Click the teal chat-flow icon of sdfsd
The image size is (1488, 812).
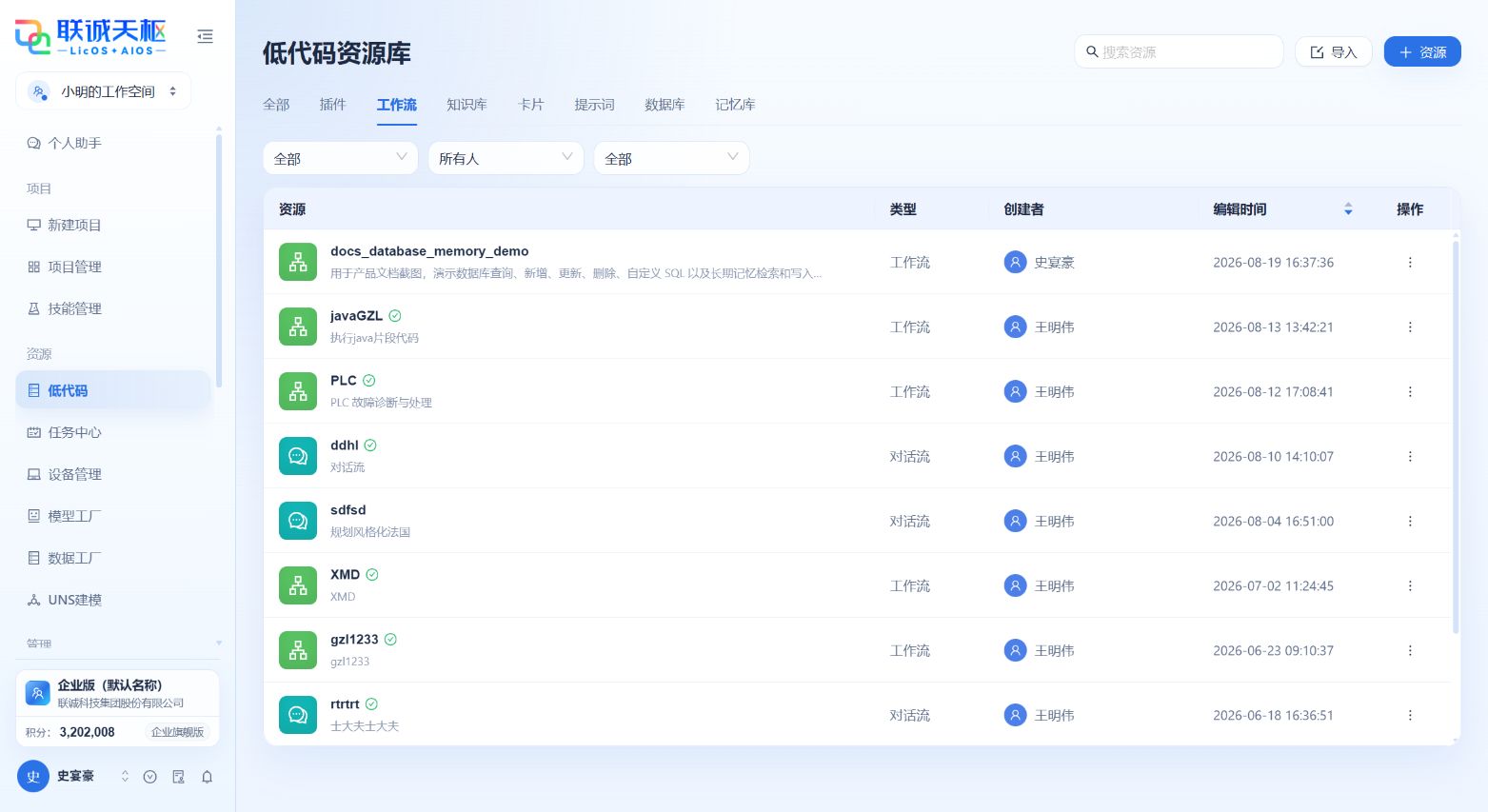coord(298,521)
